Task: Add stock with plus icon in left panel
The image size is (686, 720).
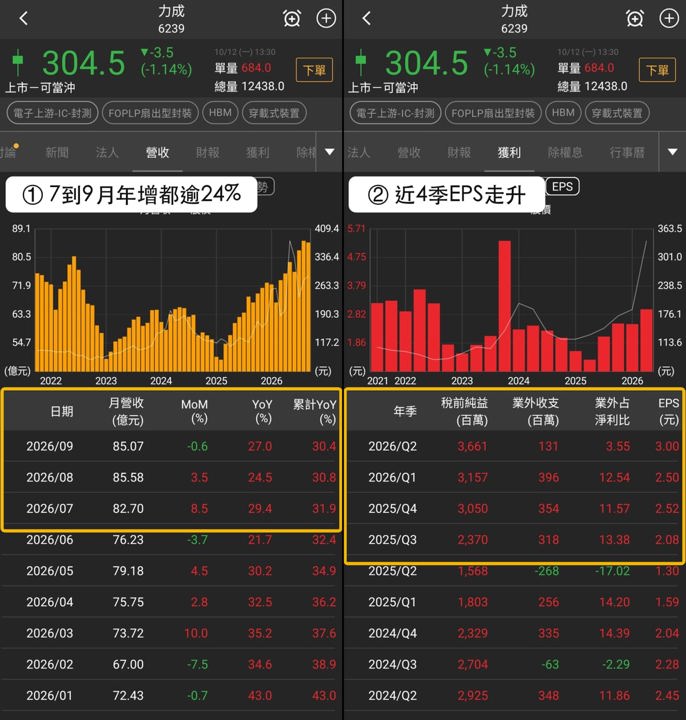Action: (326, 18)
